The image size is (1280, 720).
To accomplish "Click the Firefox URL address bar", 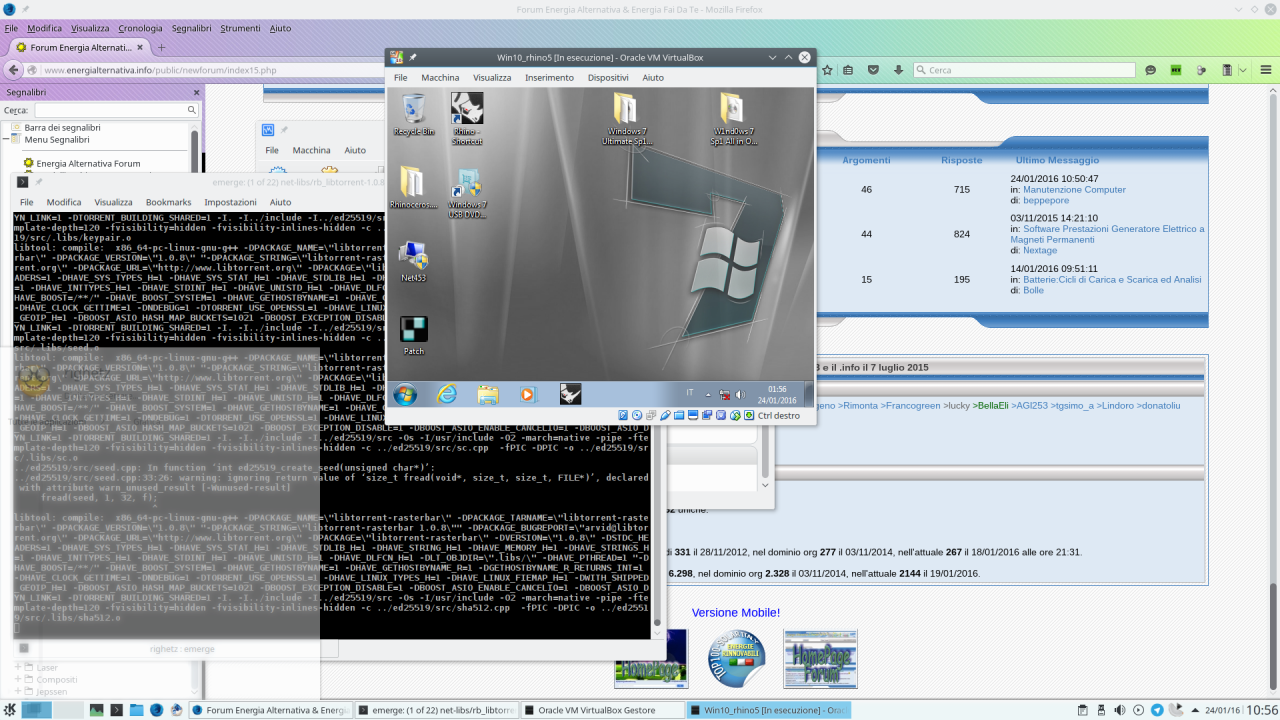I will pos(420,70).
